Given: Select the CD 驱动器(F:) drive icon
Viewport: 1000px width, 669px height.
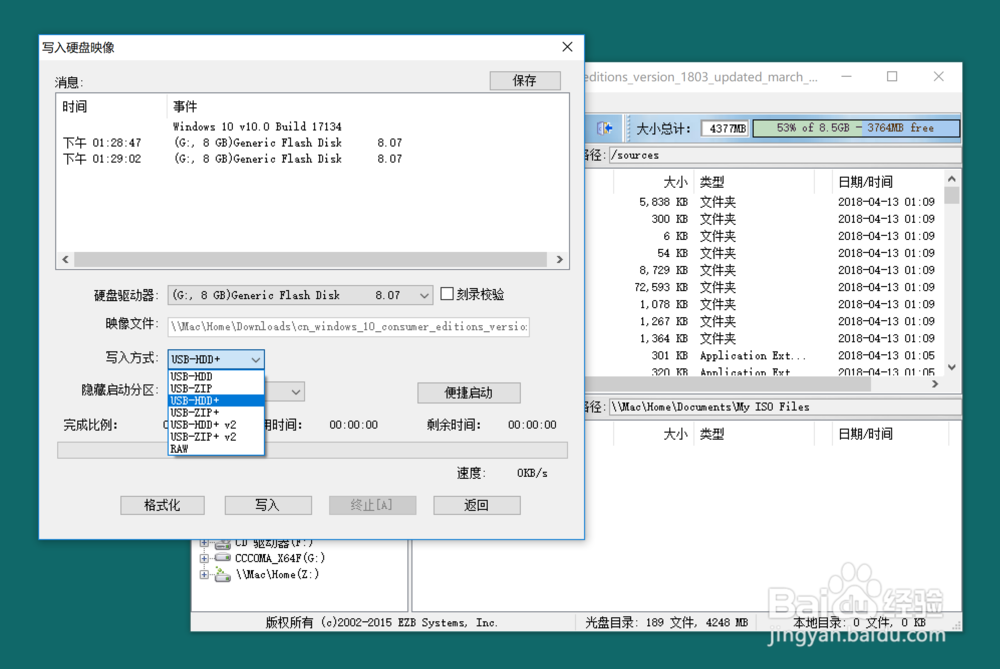Looking at the screenshot, I should [x=223, y=544].
